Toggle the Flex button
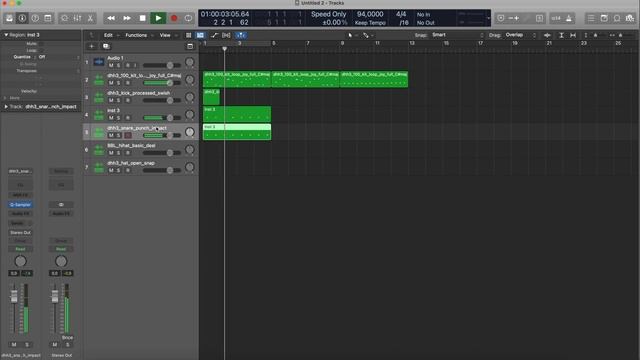Image resolution: width=640 pixels, height=360 pixels. point(226,36)
